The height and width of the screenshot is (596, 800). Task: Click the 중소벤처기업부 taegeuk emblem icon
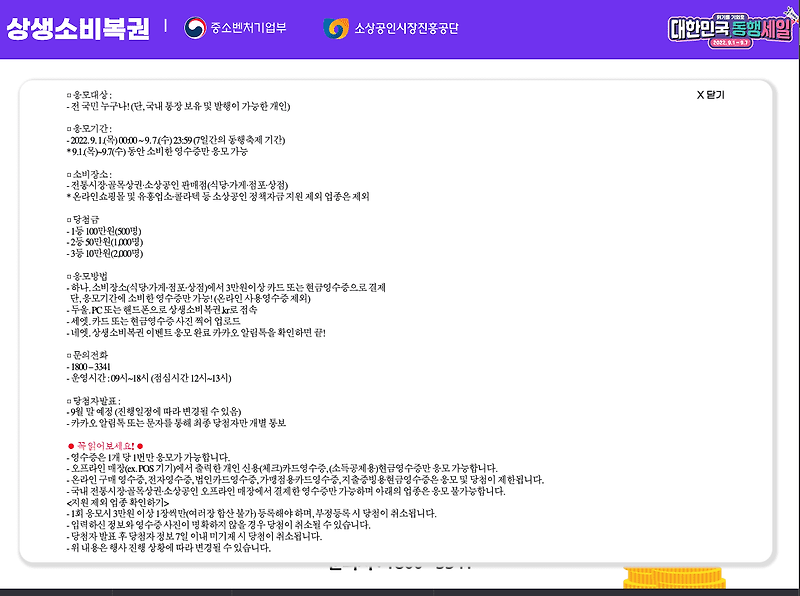[x=195, y=28]
